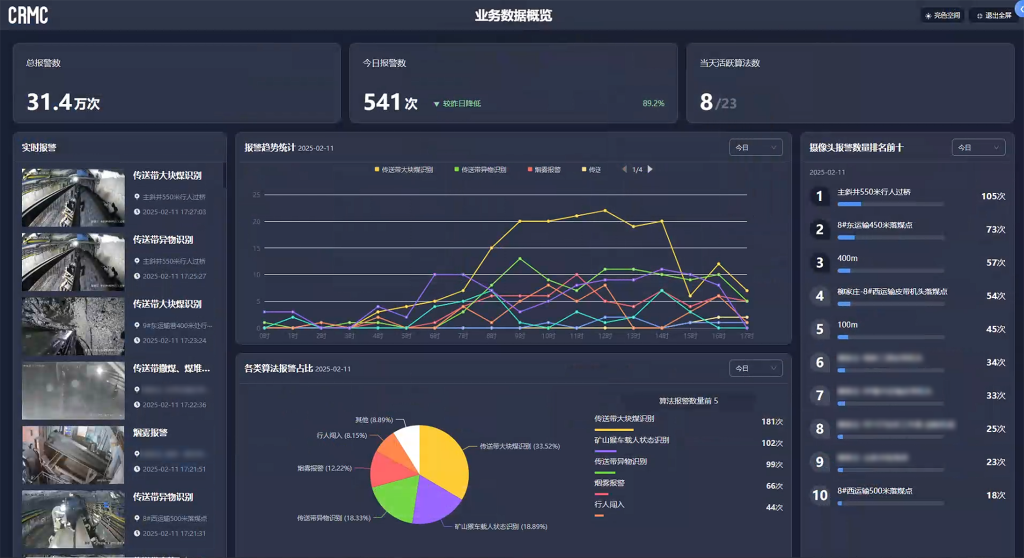1024x558 pixels.
Task: Select 矿山猴车载人状态识别 in algorithm top 5 list
Action: click(x=632, y=440)
